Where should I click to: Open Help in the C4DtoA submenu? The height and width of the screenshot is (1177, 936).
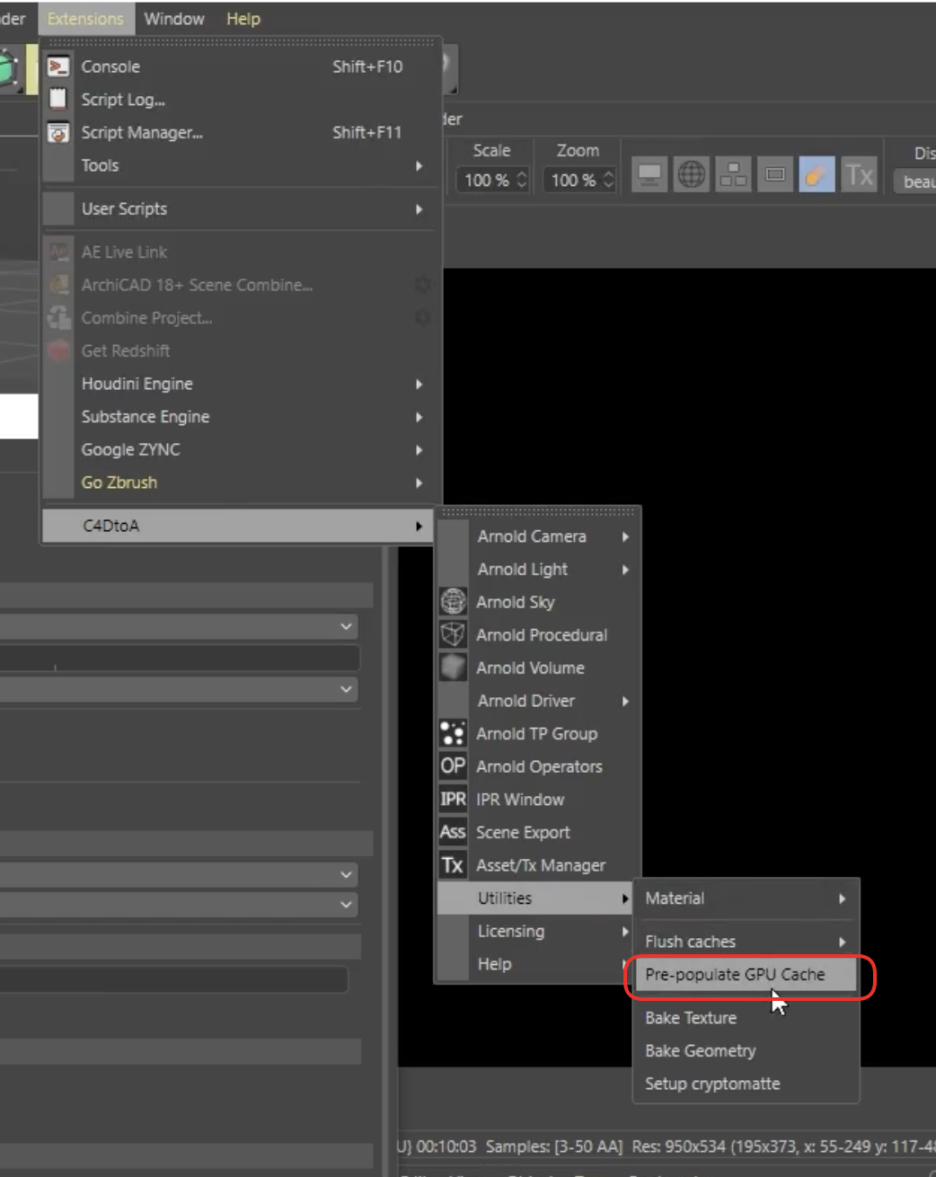(x=537, y=965)
